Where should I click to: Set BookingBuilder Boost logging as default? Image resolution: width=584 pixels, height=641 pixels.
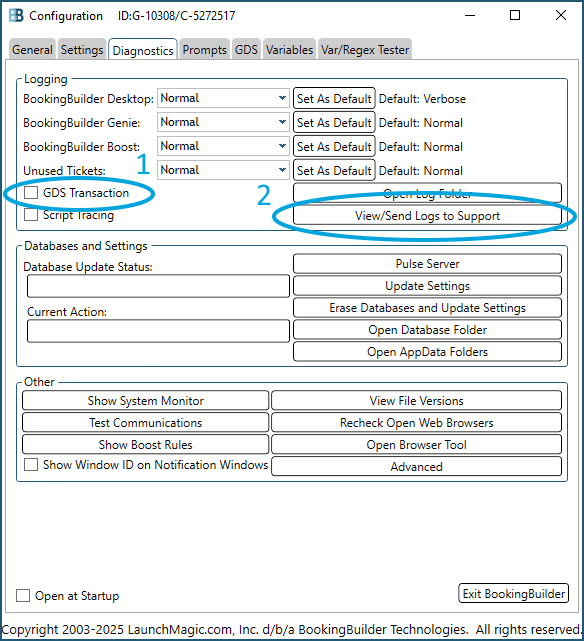[x=334, y=147]
